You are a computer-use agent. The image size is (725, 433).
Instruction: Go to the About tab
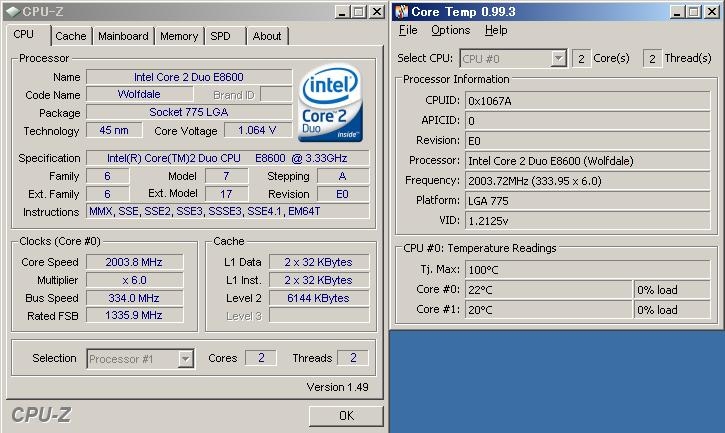[x=267, y=36]
